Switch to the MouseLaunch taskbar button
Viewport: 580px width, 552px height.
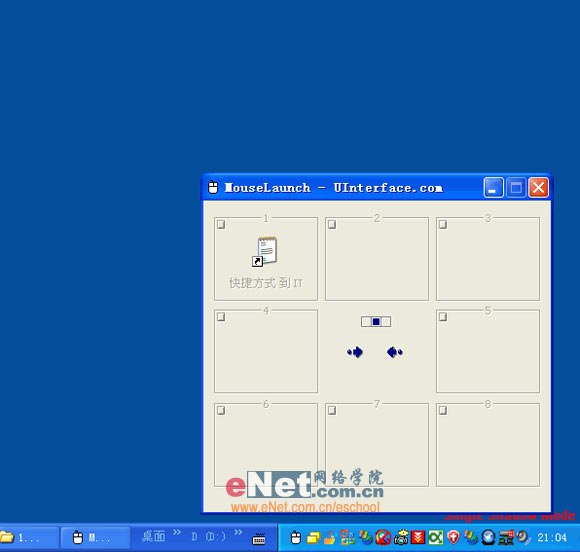[x=95, y=538]
